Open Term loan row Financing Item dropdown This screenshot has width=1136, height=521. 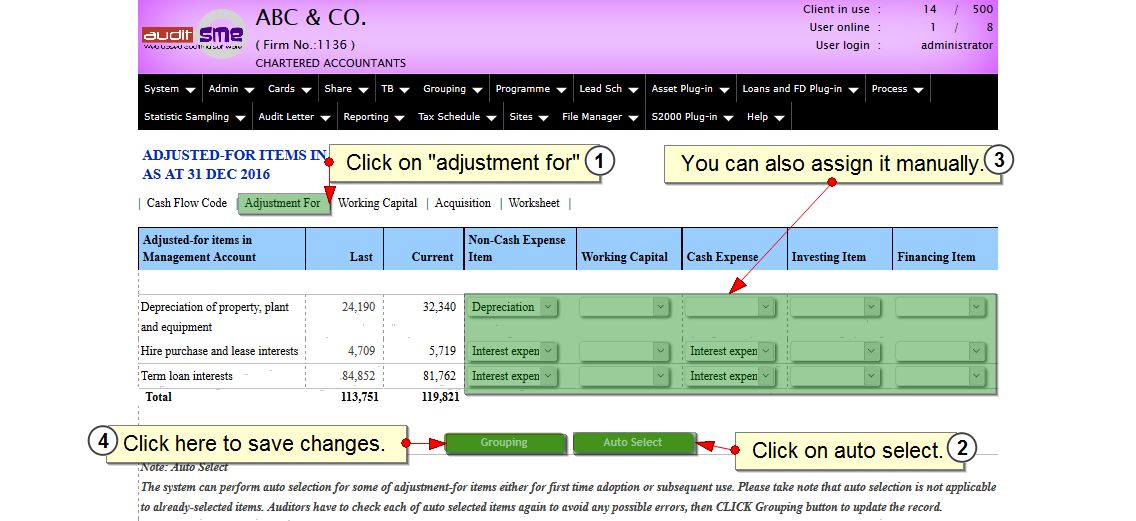pyautogui.click(x=940, y=376)
